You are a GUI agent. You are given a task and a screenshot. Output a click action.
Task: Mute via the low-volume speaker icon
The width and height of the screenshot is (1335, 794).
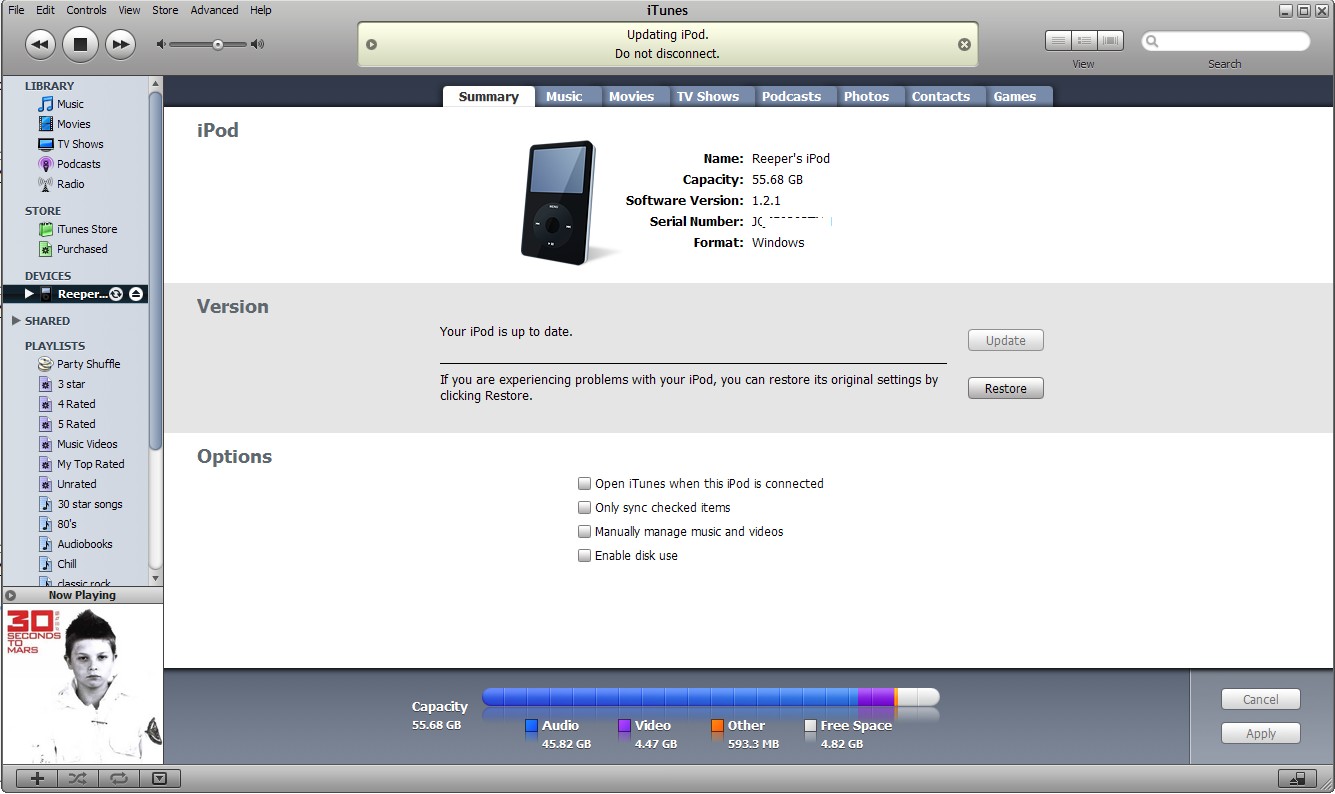pos(161,44)
